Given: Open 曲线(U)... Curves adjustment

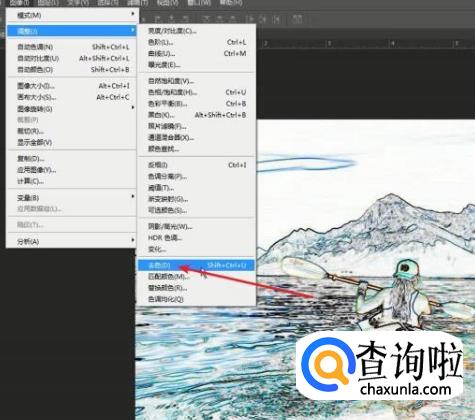Looking at the screenshot, I should pyautogui.click(x=197, y=53).
